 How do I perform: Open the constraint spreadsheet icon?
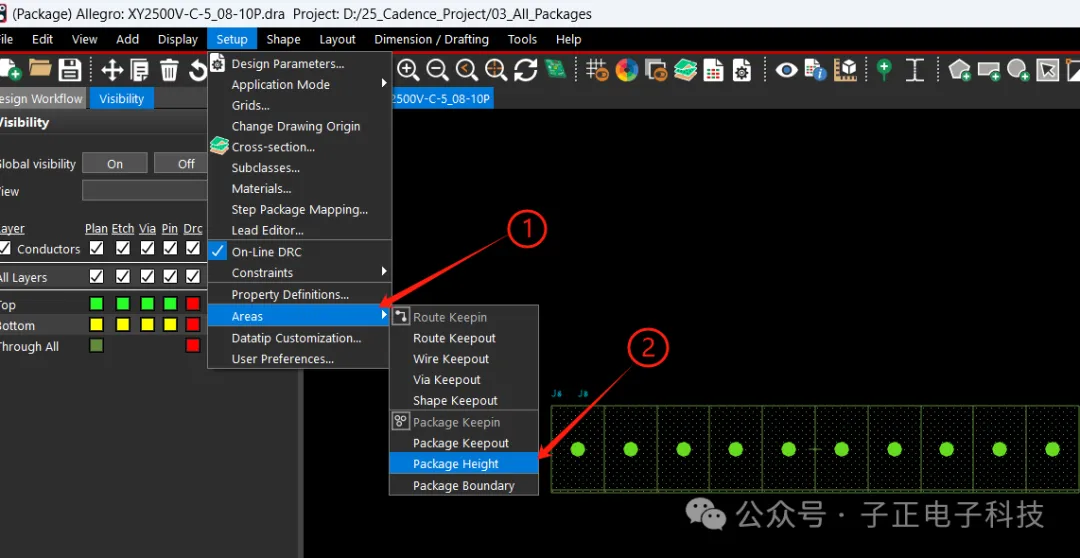click(x=714, y=70)
